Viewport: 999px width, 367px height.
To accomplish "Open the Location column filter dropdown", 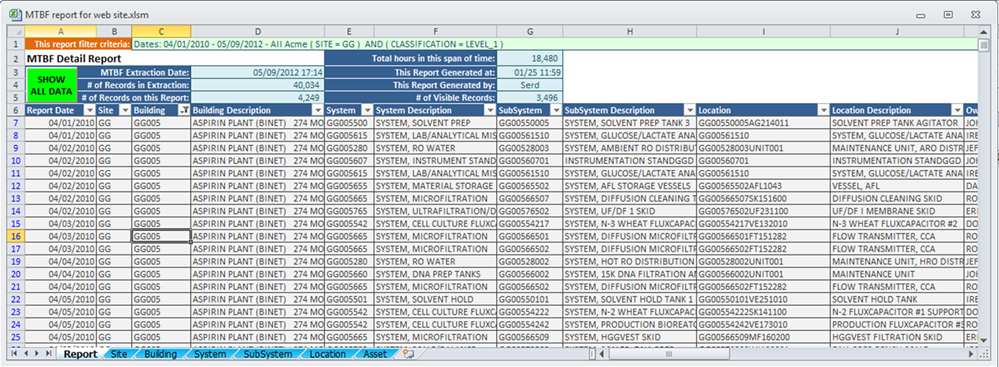I will 823,110.
